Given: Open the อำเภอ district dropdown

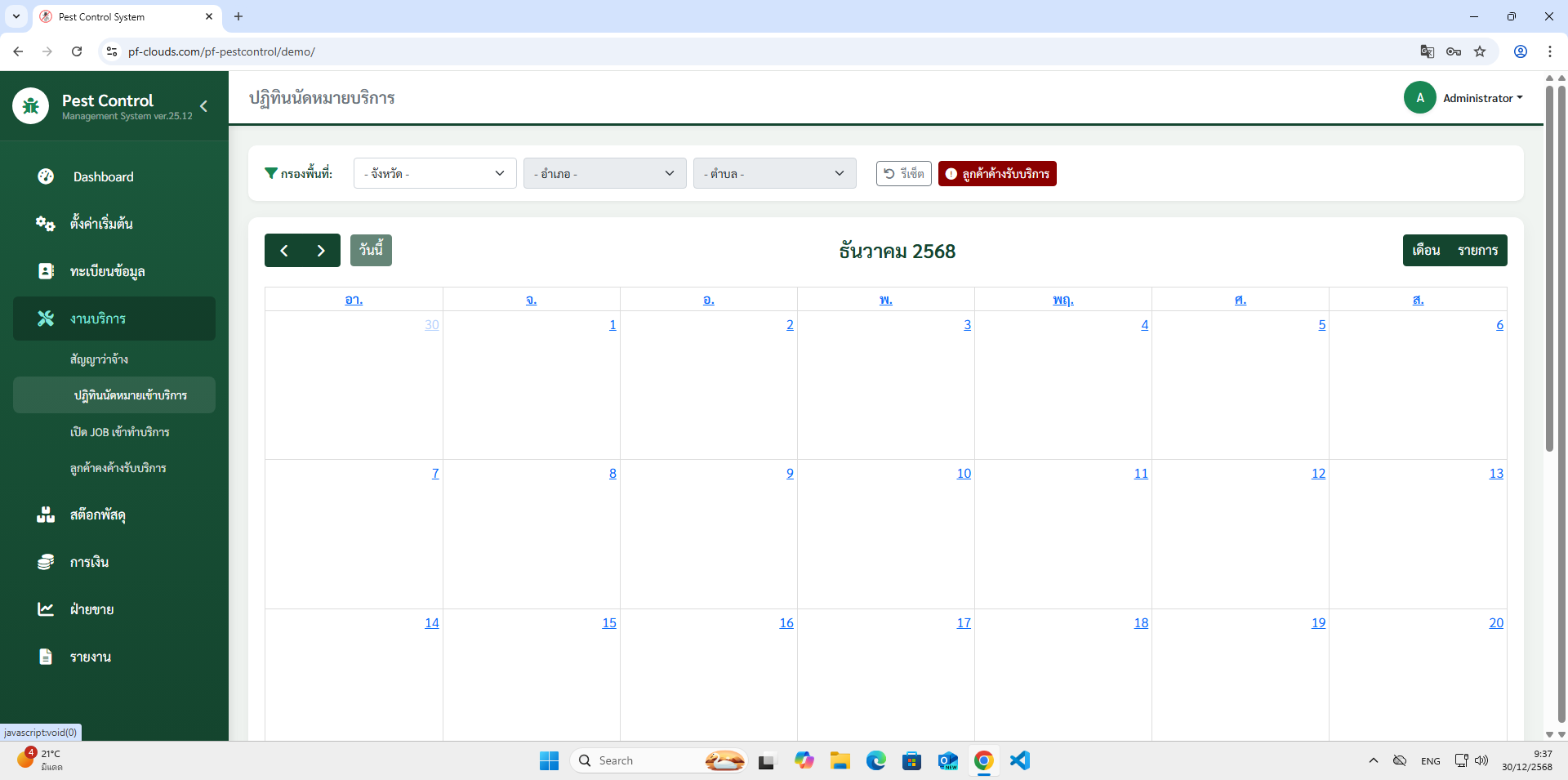Looking at the screenshot, I should pos(604,173).
